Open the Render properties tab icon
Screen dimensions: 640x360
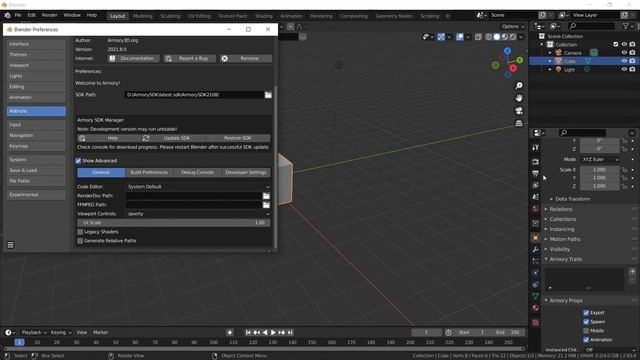click(x=536, y=162)
